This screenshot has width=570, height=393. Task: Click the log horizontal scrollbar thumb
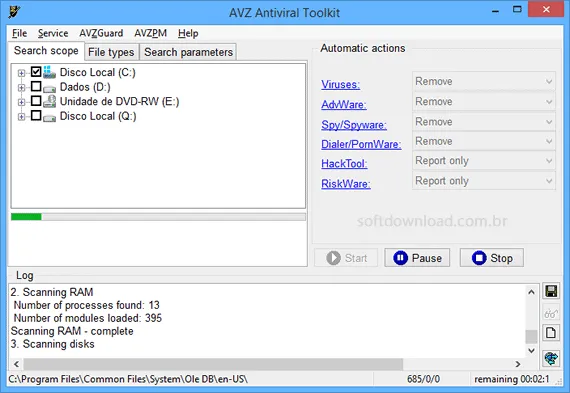point(213,364)
